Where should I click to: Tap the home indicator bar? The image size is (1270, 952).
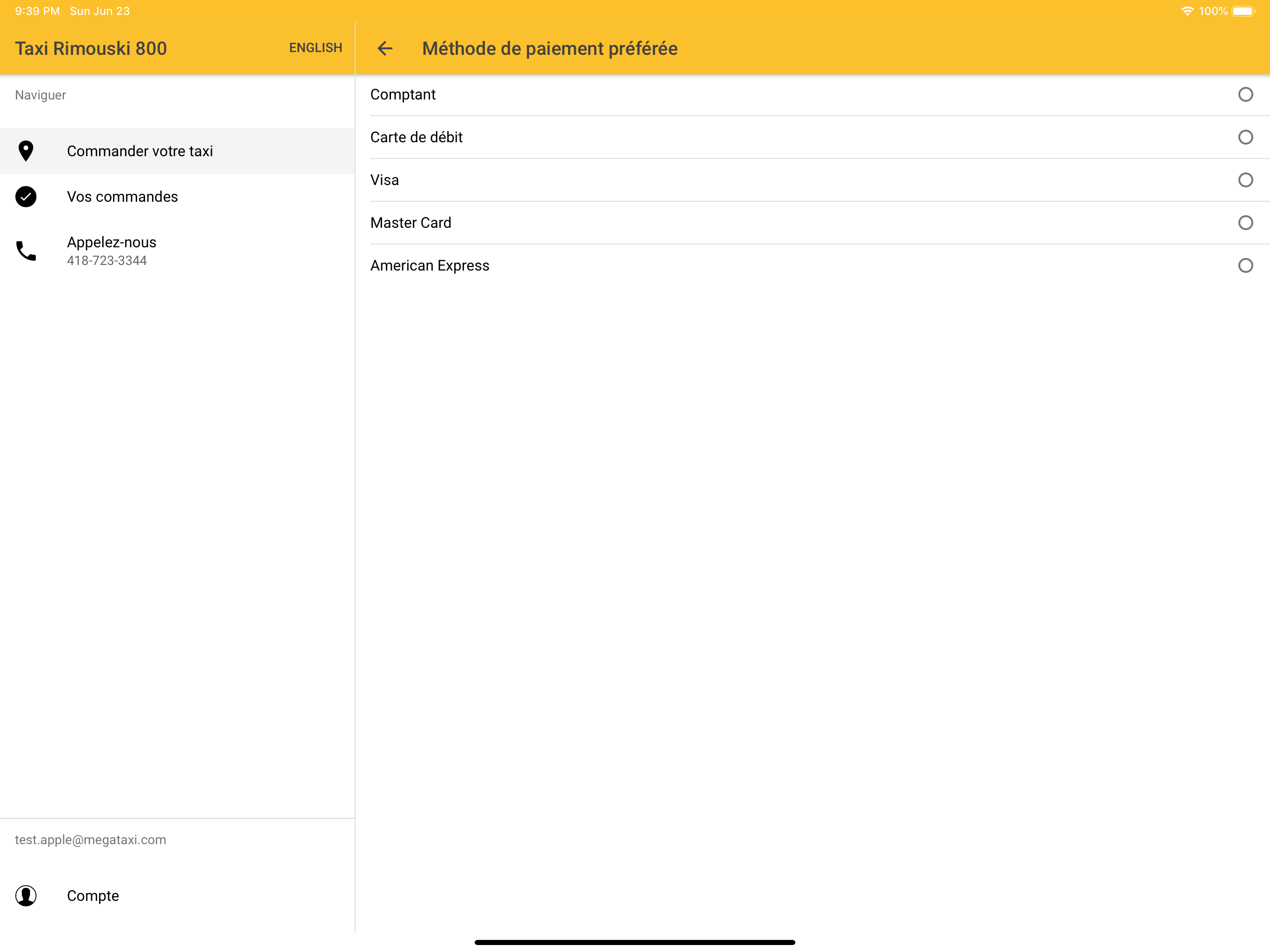(x=635, y=942)
